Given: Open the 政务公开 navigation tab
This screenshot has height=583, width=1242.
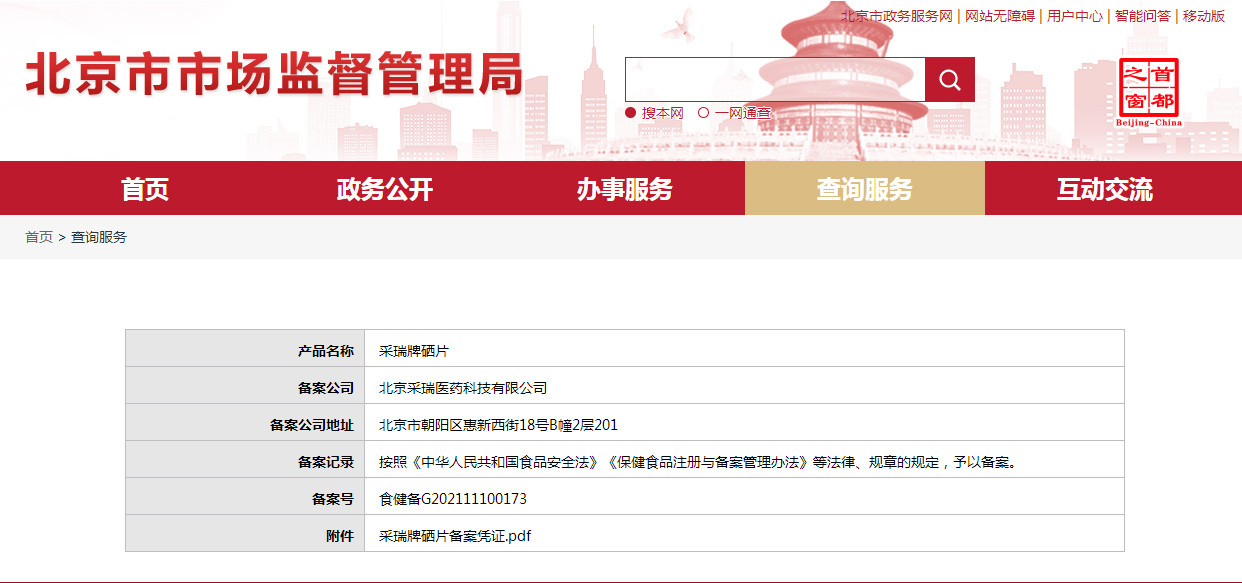Looking at the screenshot, I should 385,188.
